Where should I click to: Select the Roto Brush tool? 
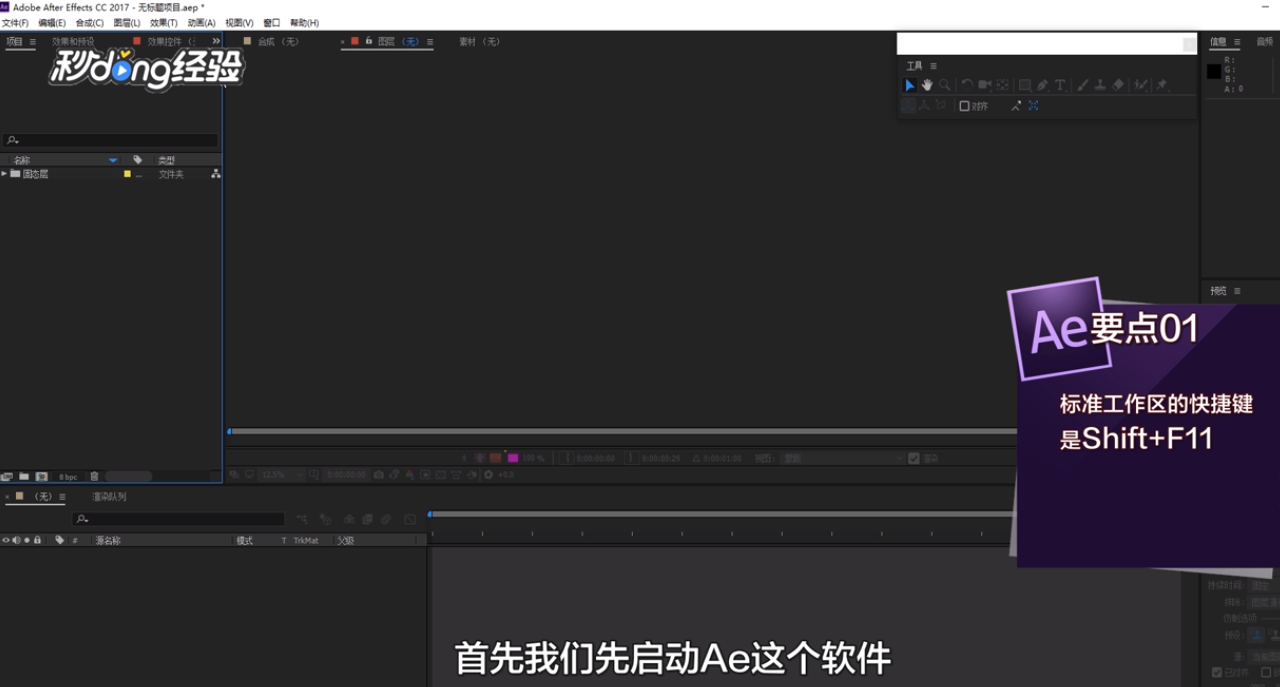point(1141,85)
